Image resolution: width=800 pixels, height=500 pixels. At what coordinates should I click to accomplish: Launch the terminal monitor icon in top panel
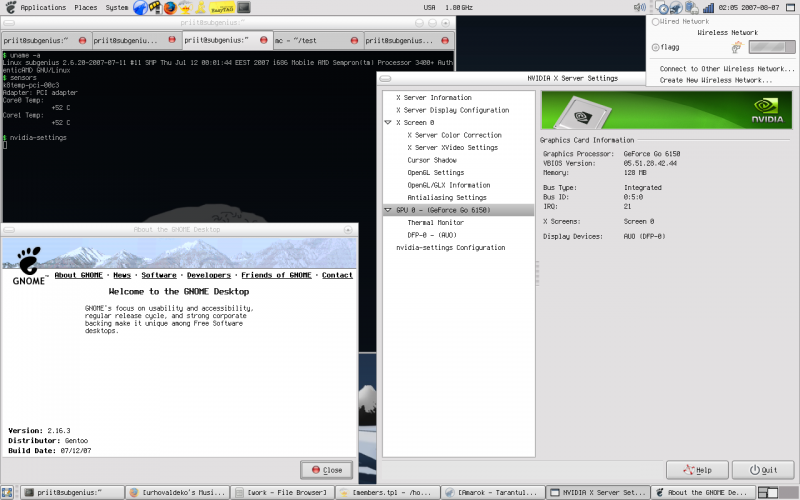click(x=244, y=7)
